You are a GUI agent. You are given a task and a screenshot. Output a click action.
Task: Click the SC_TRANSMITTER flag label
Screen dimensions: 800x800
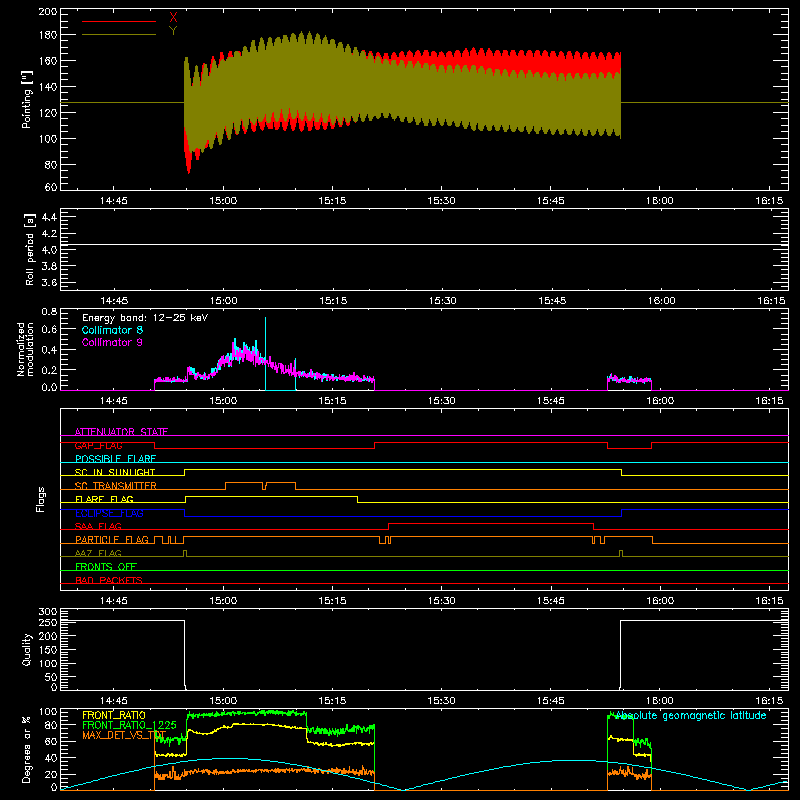point(116,486)
